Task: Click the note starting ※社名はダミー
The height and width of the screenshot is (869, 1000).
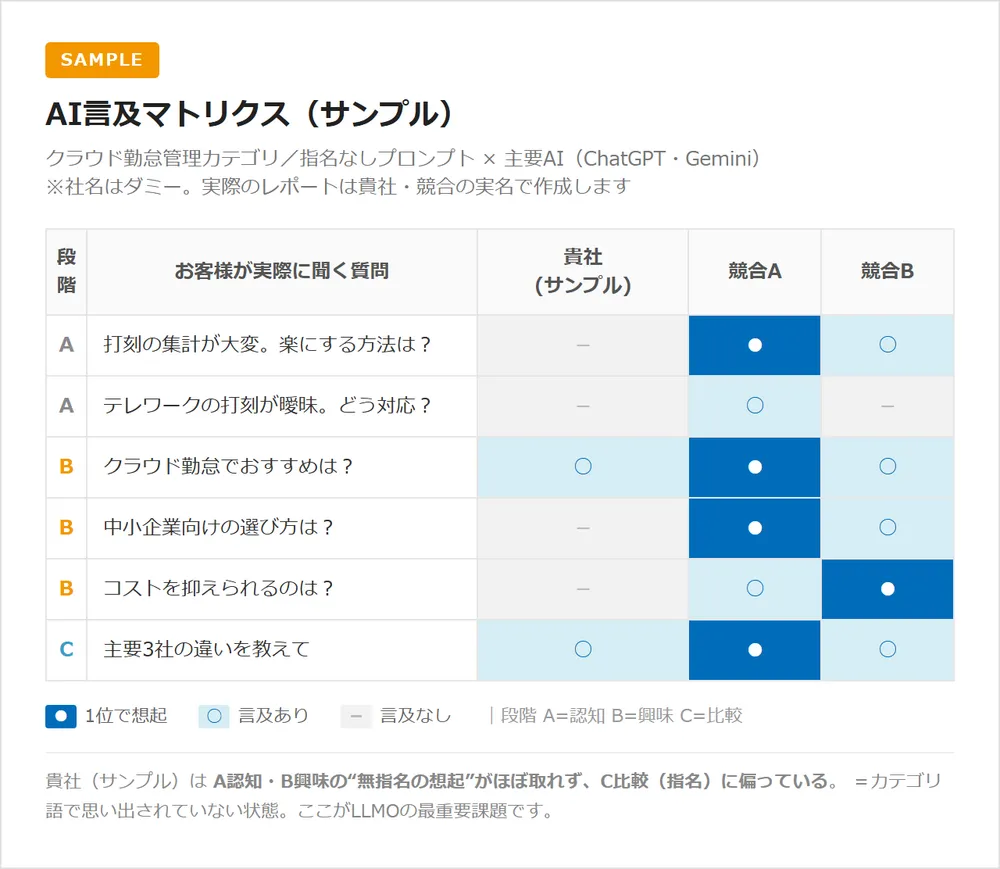Action: click(338, 186)
